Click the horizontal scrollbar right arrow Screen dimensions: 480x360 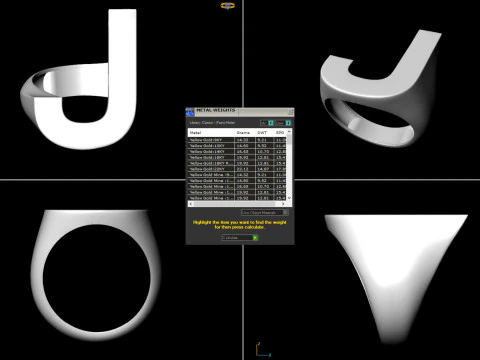pyautogui.click(x=283, y=204)
